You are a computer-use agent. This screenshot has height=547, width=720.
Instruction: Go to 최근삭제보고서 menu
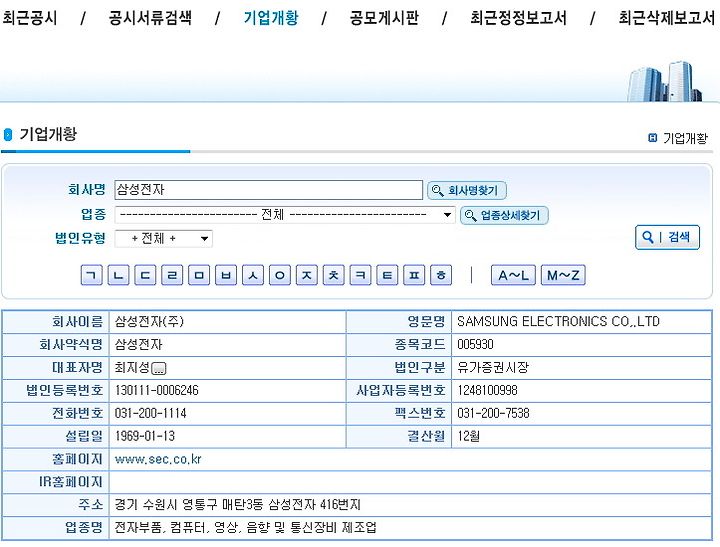click(x=667, y=18)
